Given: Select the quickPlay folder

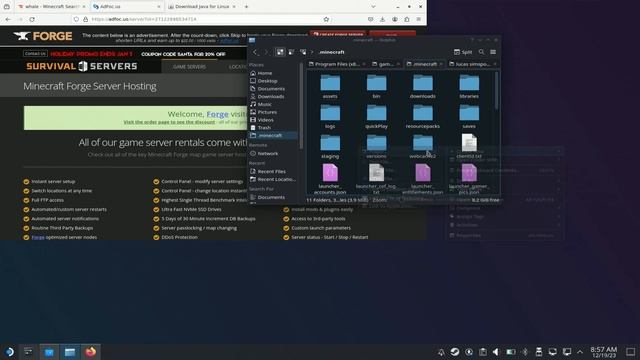Looking at the screenshot, I should tap(376, 117).
